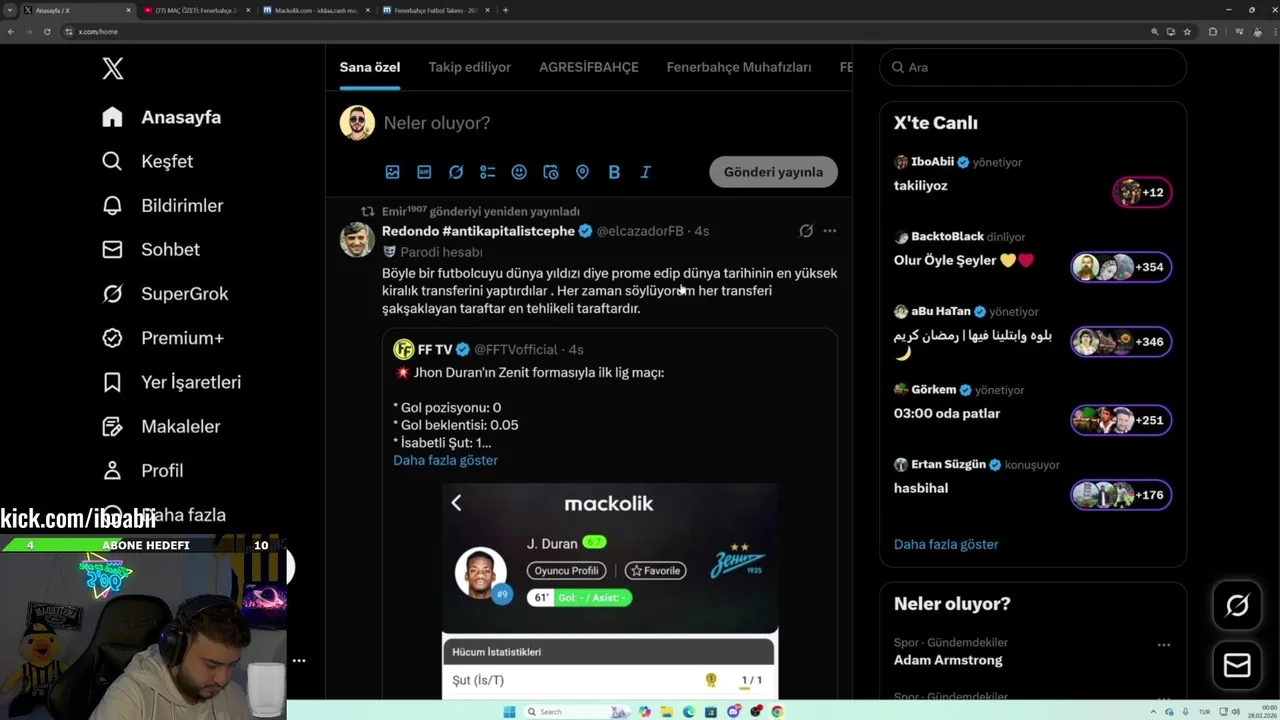Open the Adam Armstrong trending topic

[x=948, y=660]
